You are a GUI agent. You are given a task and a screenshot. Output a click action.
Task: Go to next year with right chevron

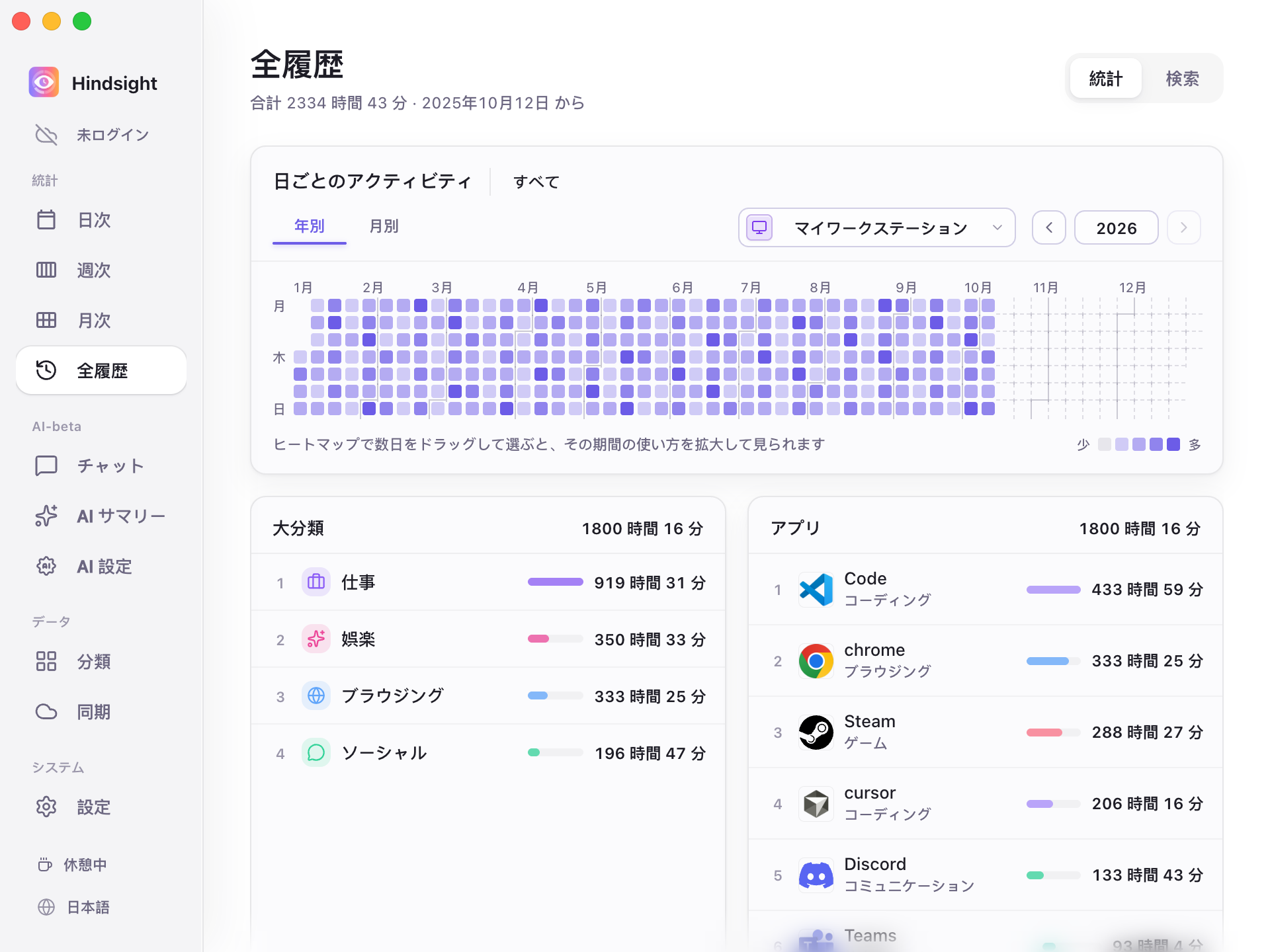coord(1184,227)
